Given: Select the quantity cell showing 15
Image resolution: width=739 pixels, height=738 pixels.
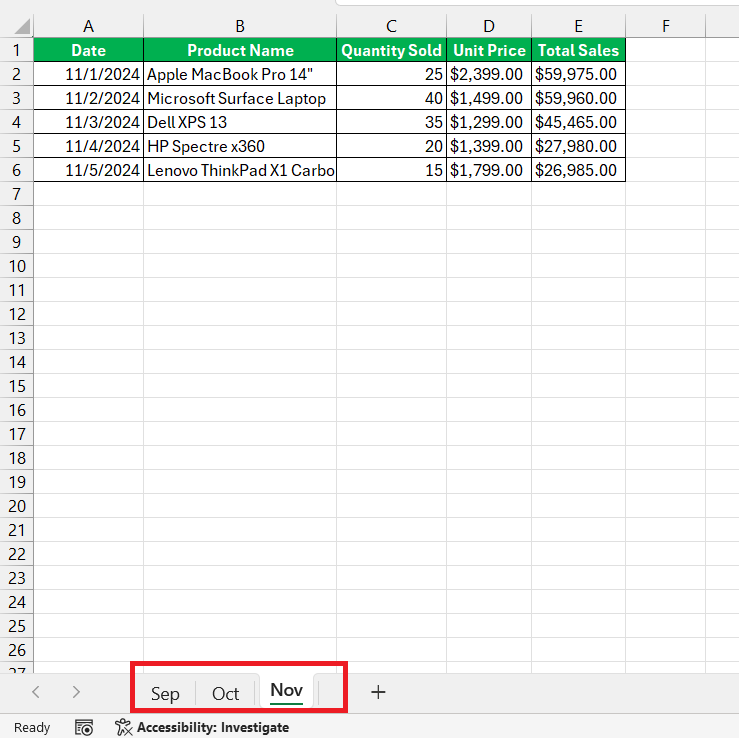Looking at the screenshot, I should [392, 170].
